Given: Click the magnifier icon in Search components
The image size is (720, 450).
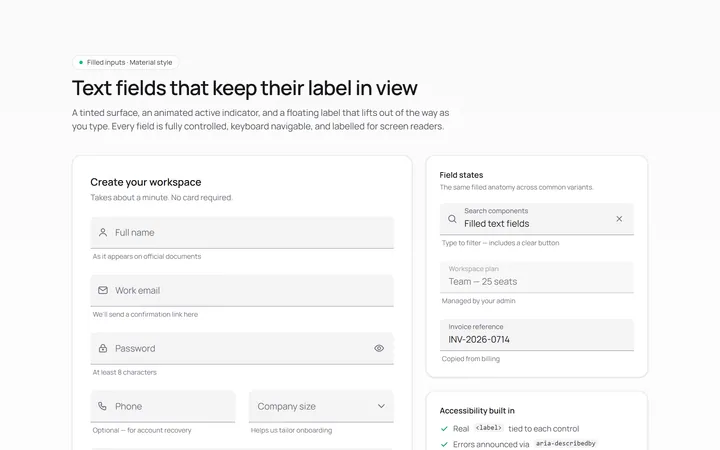Looking at the screenshot, I should pos(452,219).
